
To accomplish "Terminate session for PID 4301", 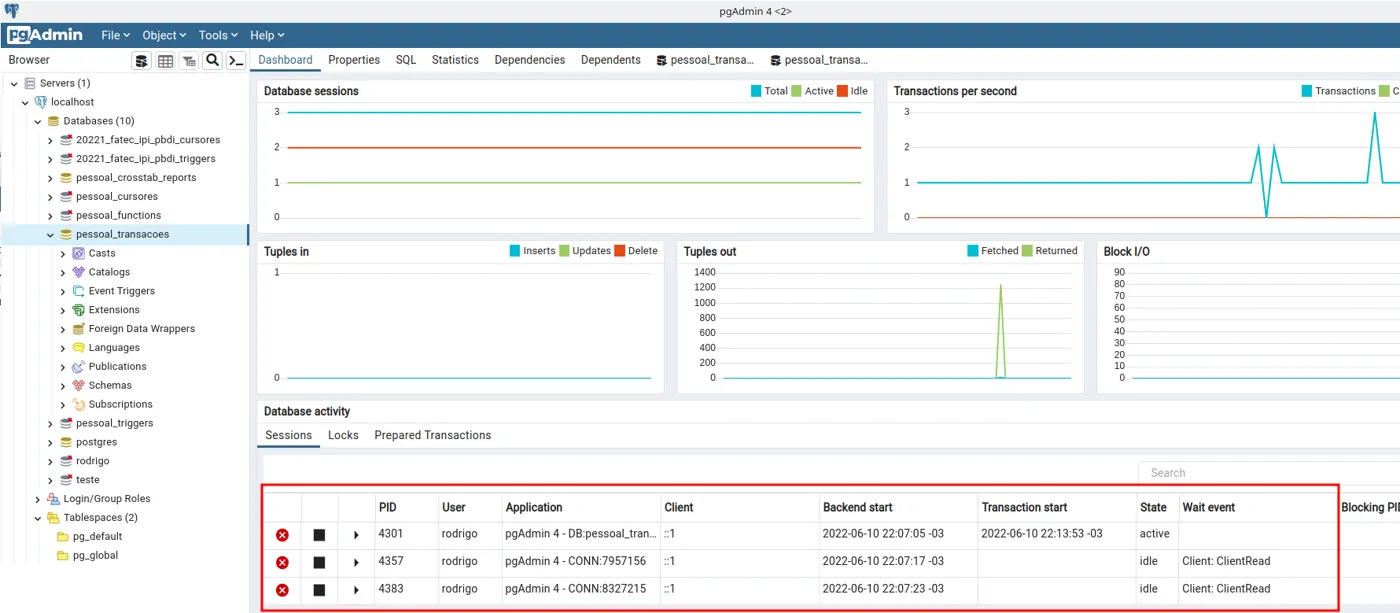I will point(282,535).
